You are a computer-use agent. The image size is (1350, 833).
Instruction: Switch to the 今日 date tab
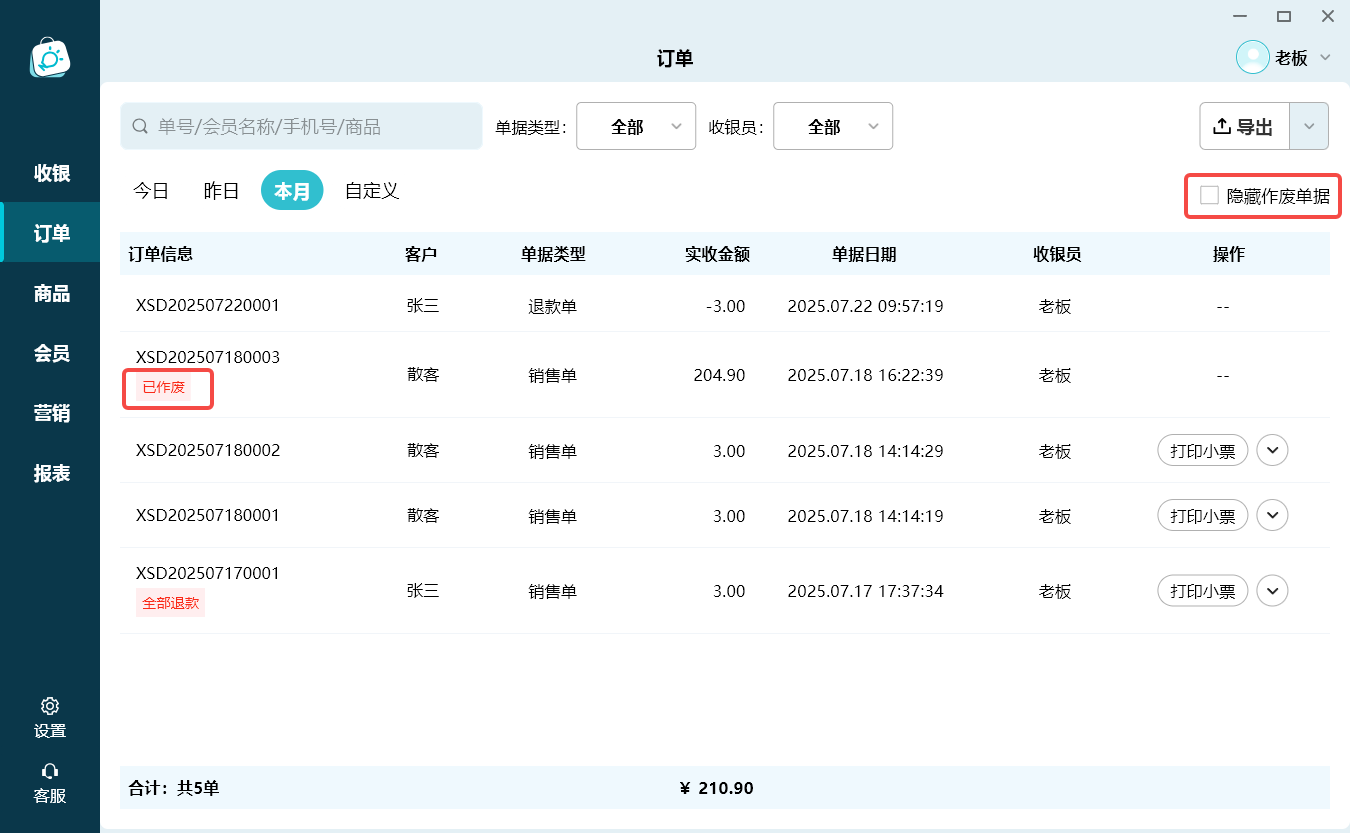(x=151, y=190)
